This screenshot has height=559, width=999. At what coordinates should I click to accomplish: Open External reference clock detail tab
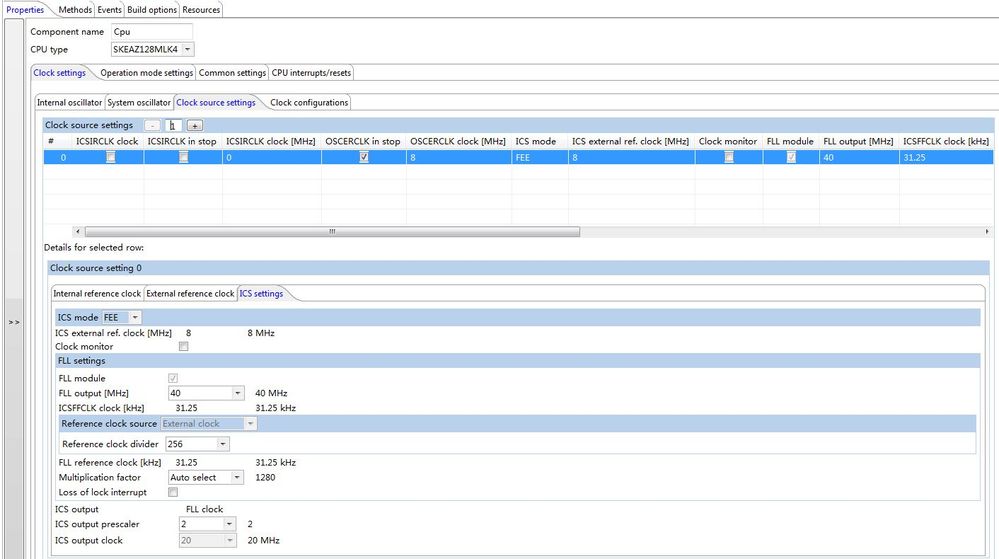tap(190, 294)
